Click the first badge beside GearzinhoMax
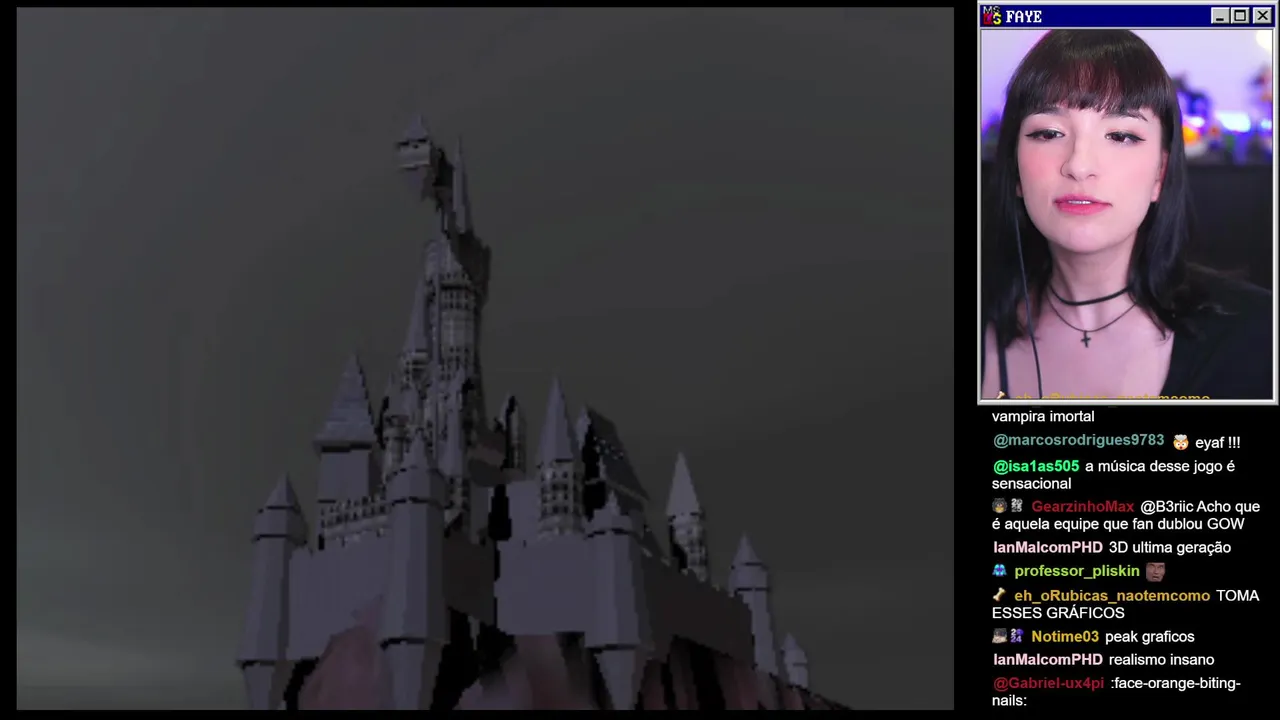The width and height of the screenshot is (1280, 720). point(999,506)
